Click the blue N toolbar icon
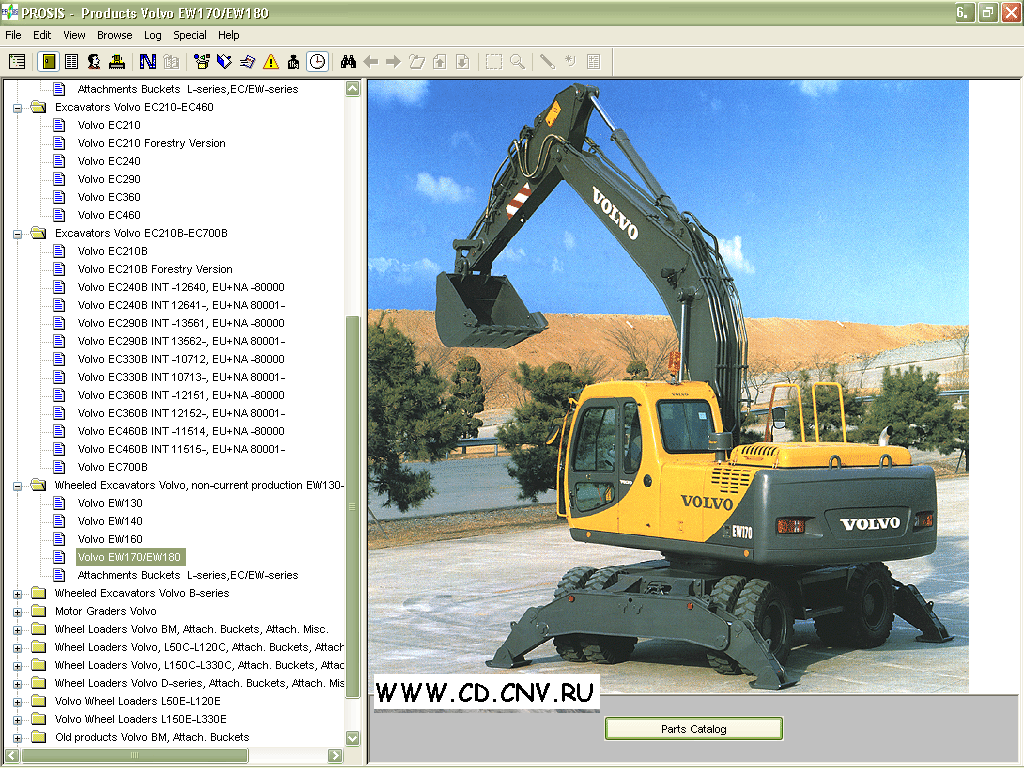The width and height of the screenshot is (1024, 768). [x=148, y=62]
